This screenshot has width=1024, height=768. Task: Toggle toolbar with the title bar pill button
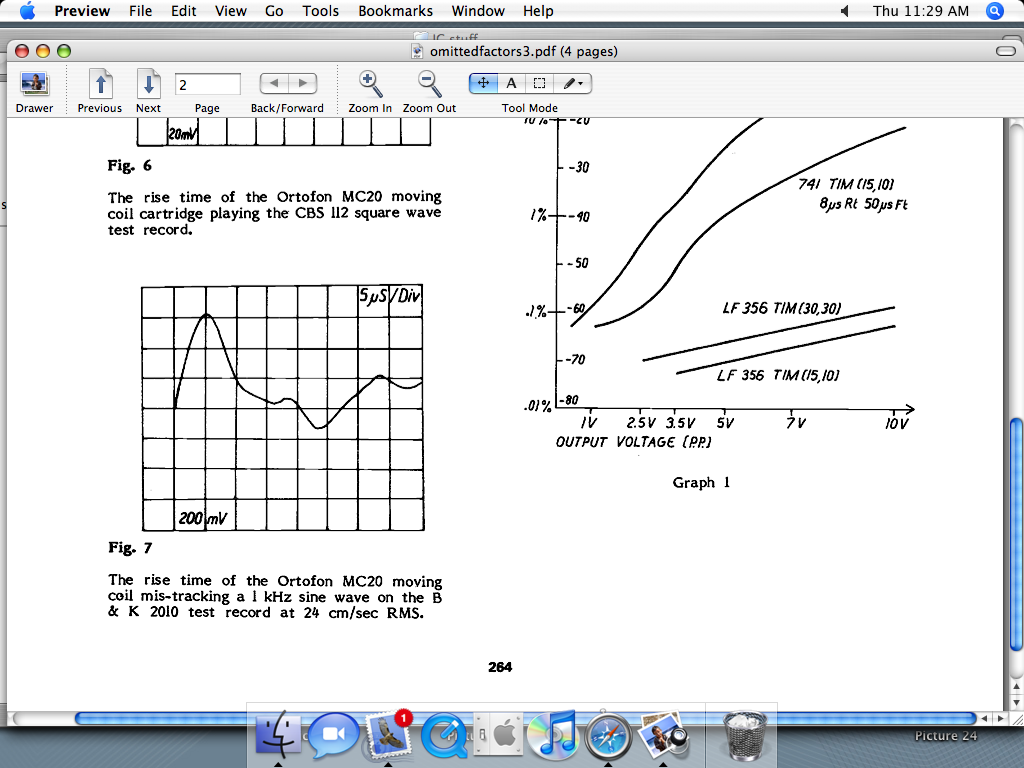point(1005,51)
